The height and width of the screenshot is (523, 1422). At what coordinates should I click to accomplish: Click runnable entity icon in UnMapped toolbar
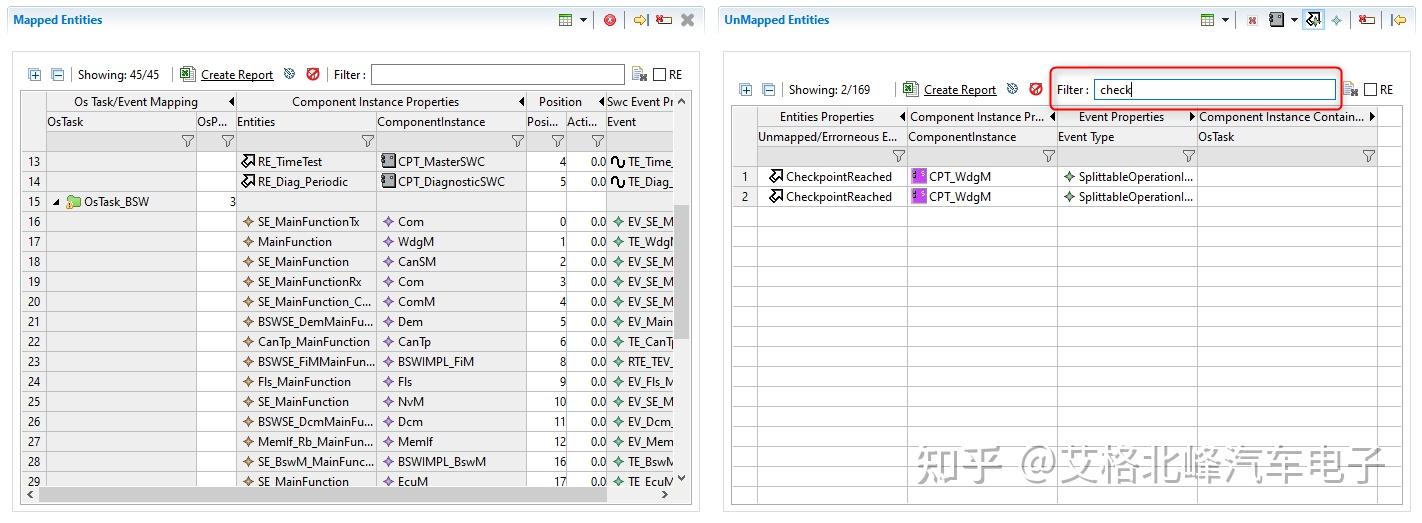(x=1312, y=20)
